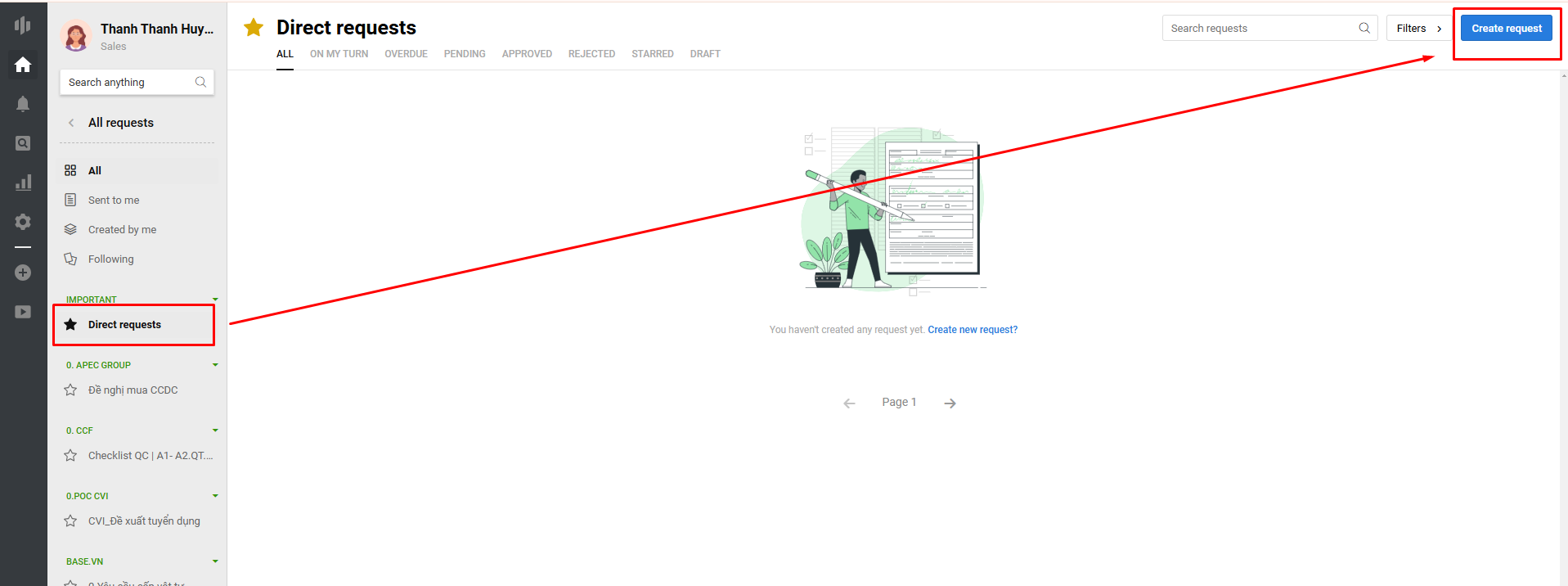Open the video play icon in rail
This screenshot has height=586, width=1568.
[x=23, y=312]
